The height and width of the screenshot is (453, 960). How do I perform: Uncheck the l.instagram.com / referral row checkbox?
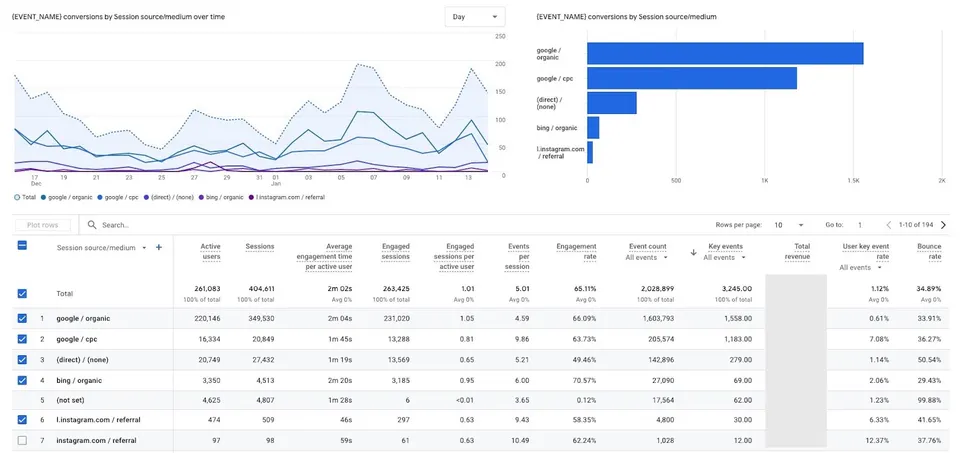pyautogui.click(x=22, y=419)
